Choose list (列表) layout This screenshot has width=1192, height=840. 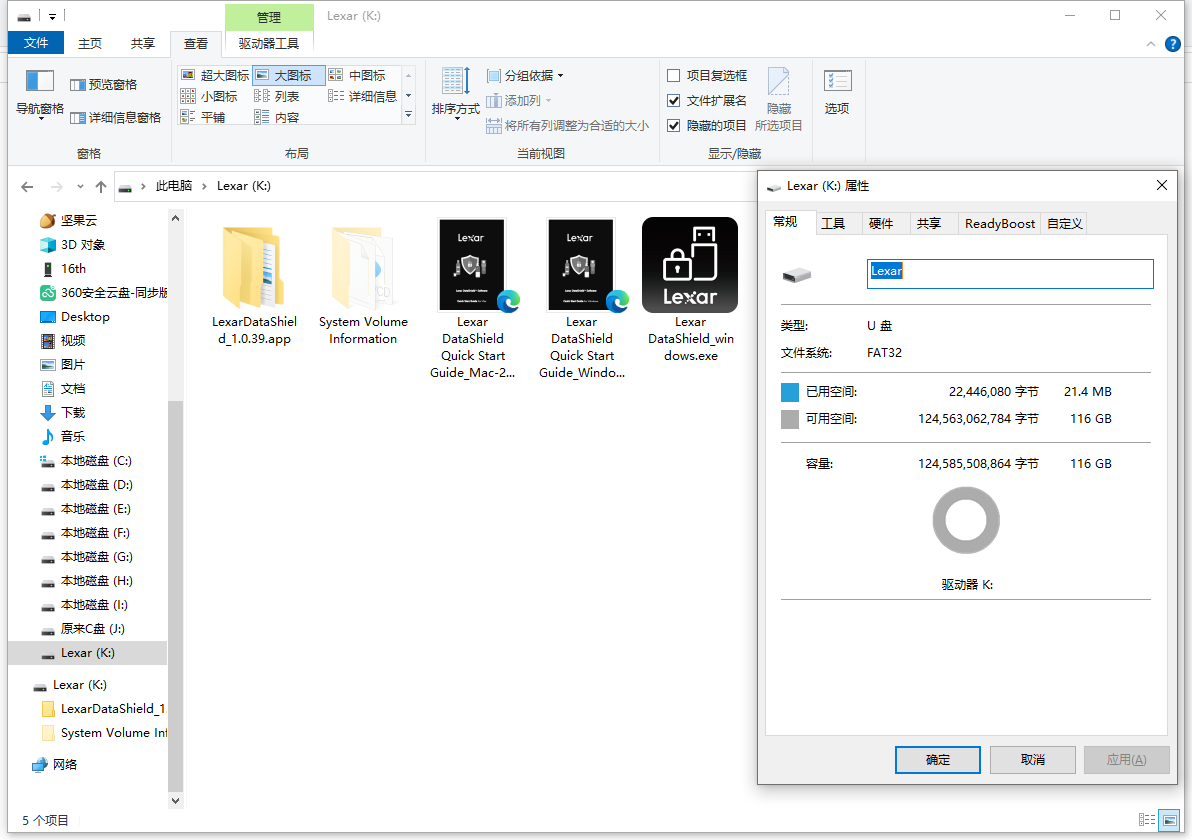(277, 96)
